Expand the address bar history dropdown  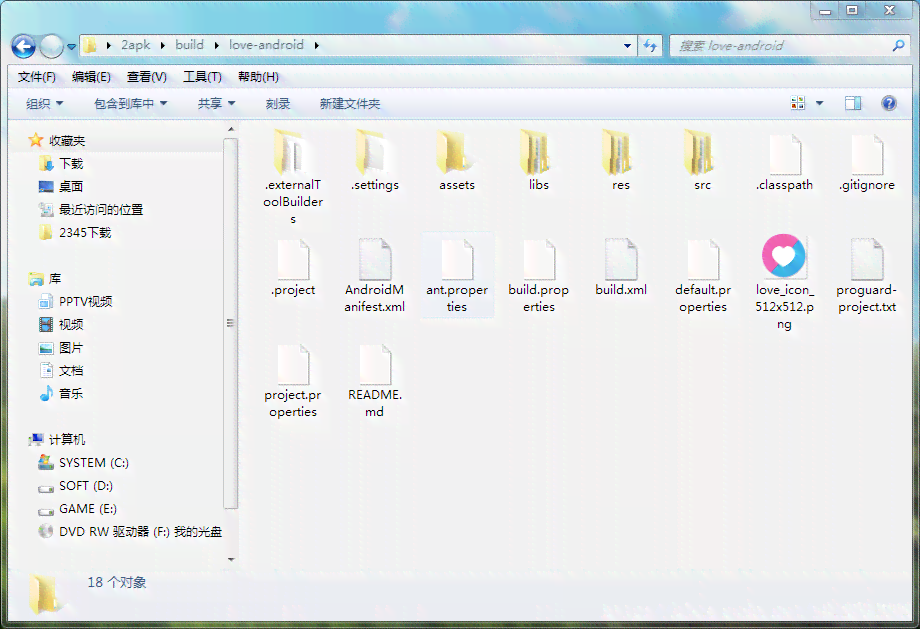point(627,45)
